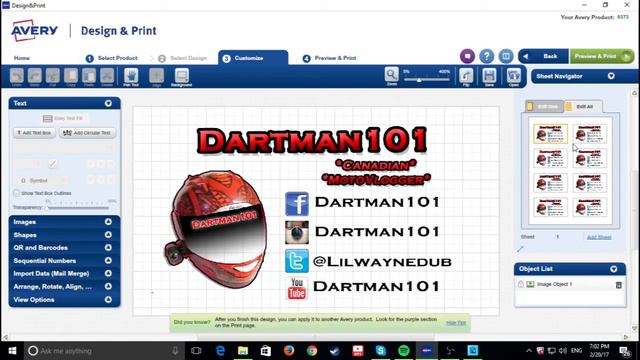Click the Facebook logo on the label
640x360 pixels.
coord(297,204)
